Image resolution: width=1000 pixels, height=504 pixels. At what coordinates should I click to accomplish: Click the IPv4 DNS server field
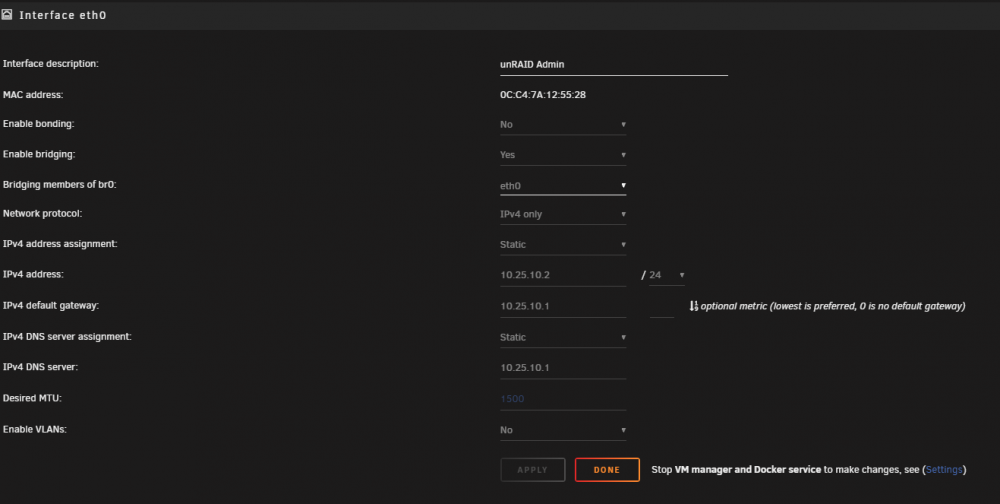coord(562,368)
